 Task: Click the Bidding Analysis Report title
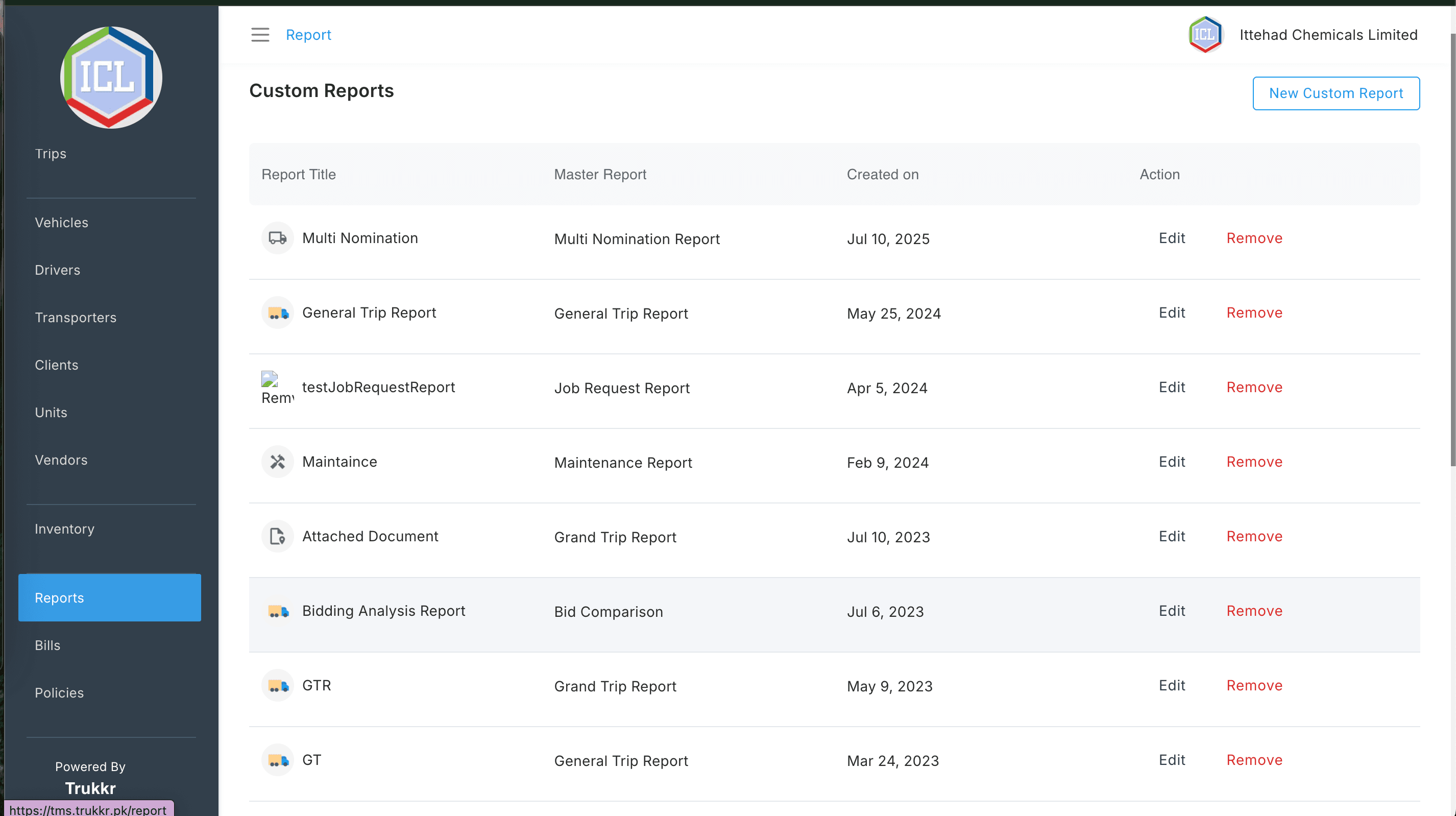384,611
